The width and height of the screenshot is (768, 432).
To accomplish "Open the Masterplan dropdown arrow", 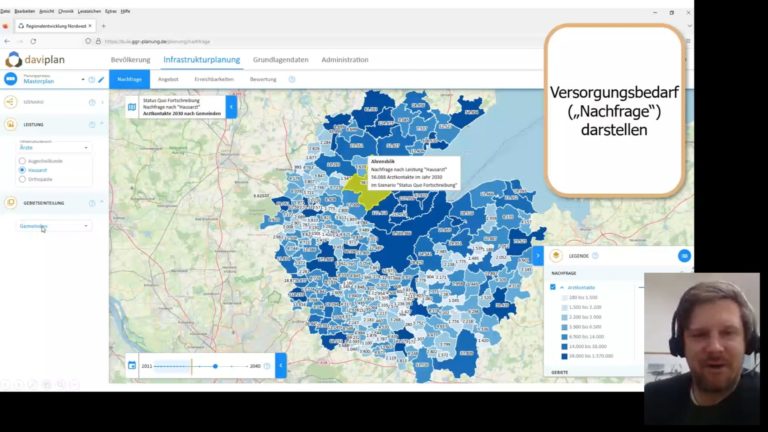I will point(83,79).
